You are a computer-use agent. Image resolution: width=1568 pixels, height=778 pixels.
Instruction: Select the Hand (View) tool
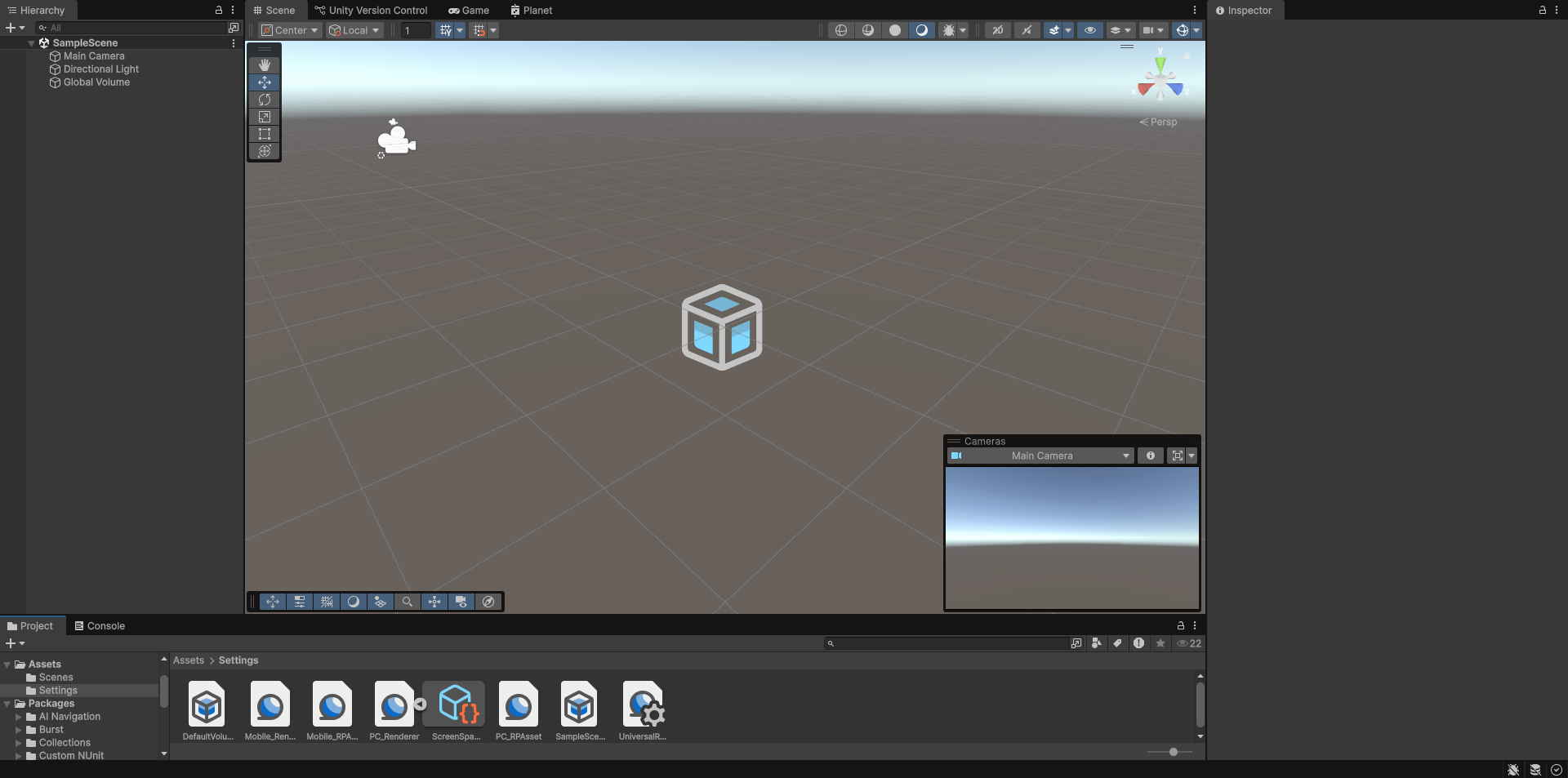tap(265, 64)
